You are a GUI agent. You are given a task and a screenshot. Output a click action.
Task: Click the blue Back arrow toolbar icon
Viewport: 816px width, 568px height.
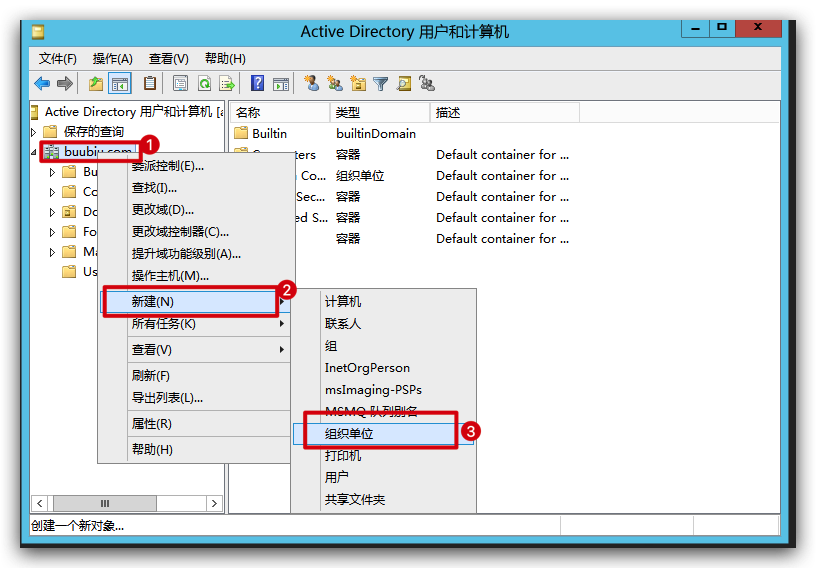tap(42, 84)
